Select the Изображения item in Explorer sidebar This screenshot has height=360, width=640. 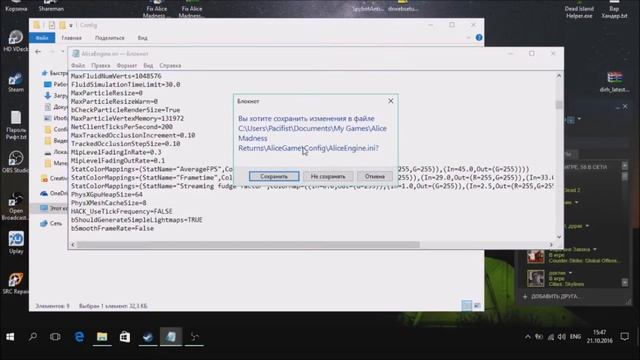[x=56, y=118]
